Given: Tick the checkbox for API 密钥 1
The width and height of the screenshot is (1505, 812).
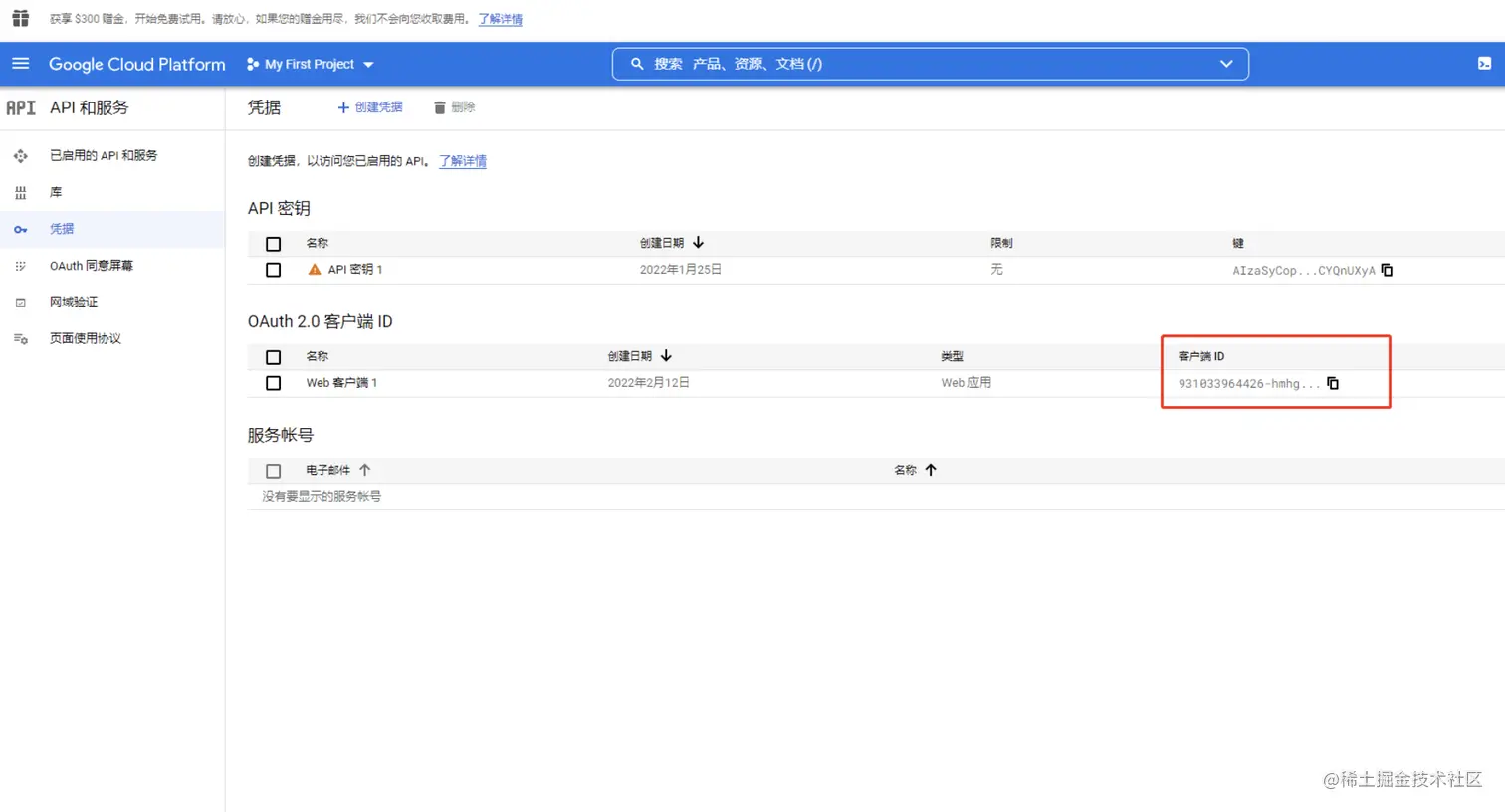Looking at the screenshot, I should [274, 270].
